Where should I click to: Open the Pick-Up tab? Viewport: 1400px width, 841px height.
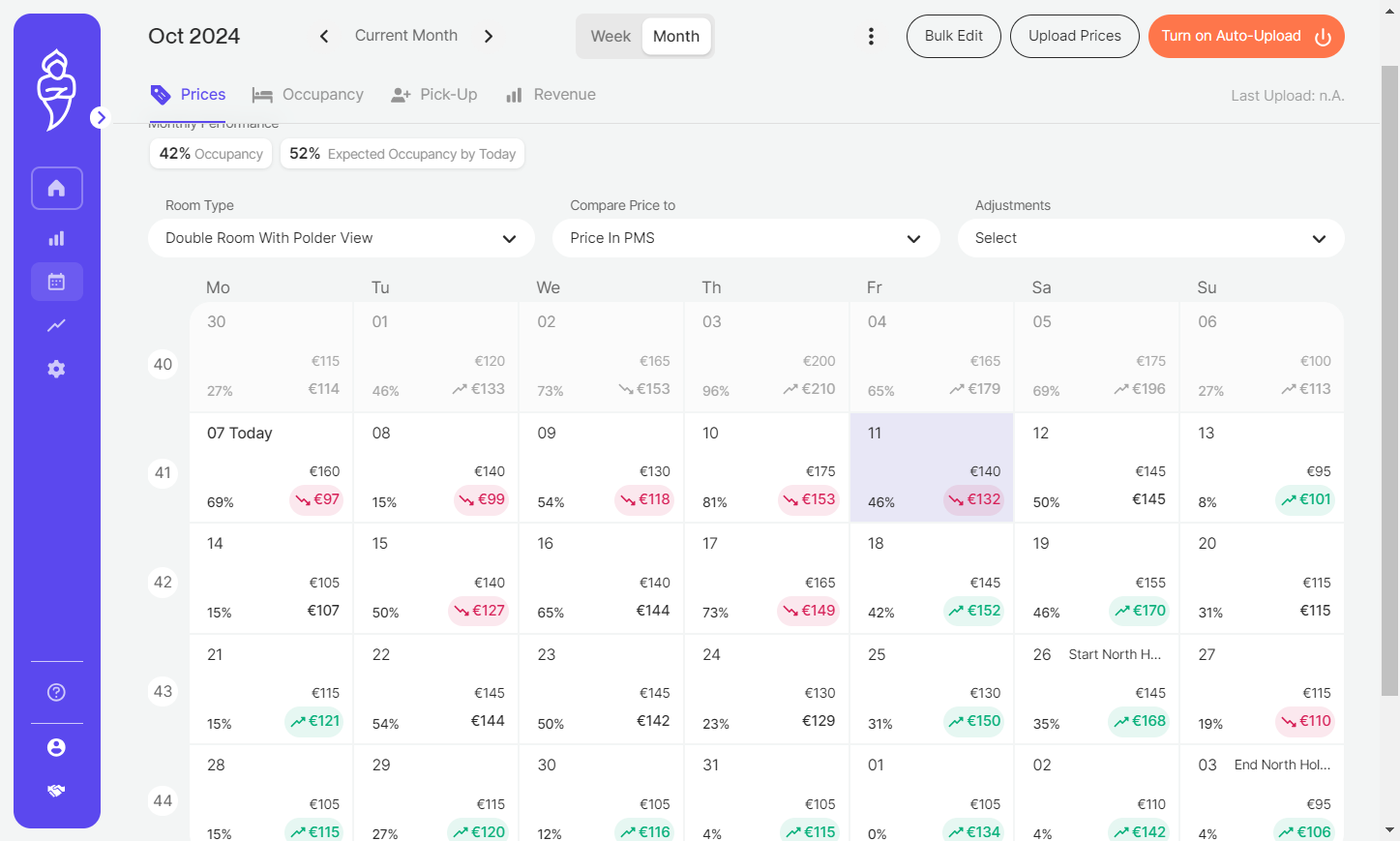(x=433, y=94)
